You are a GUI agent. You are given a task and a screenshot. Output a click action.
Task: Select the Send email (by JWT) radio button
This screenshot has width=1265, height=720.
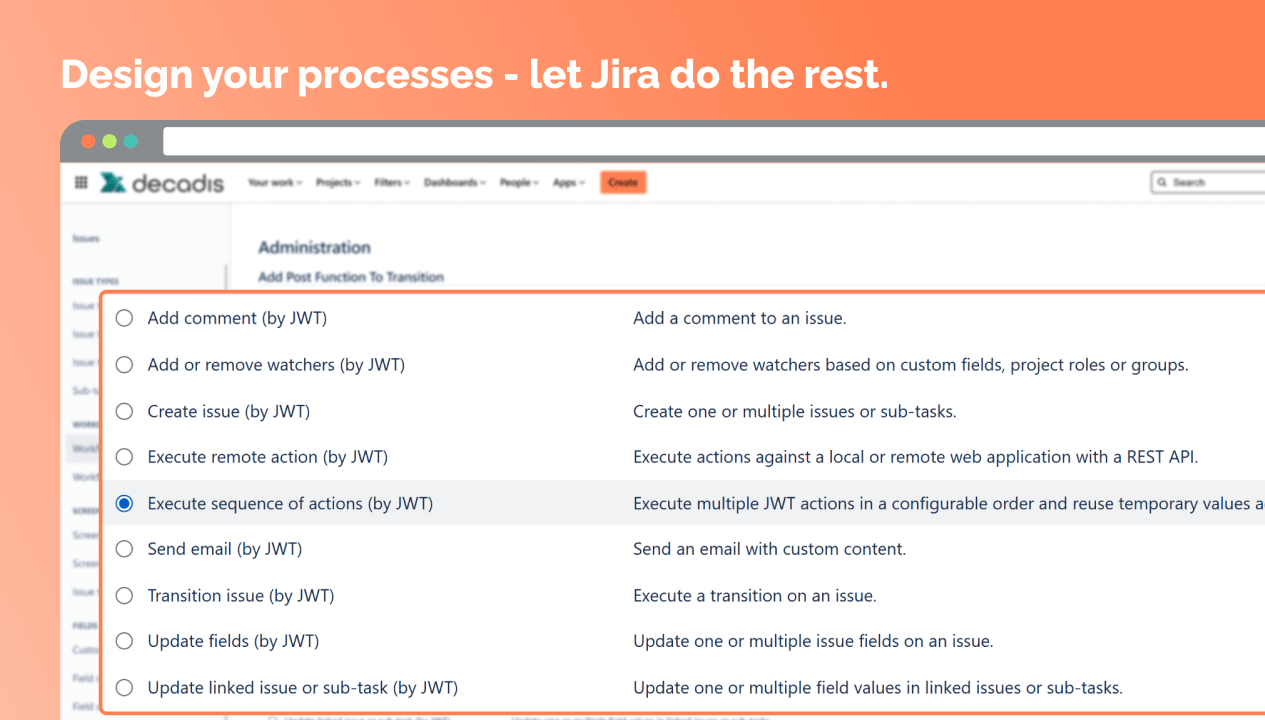pyautogui.click(x=124, y=549)
